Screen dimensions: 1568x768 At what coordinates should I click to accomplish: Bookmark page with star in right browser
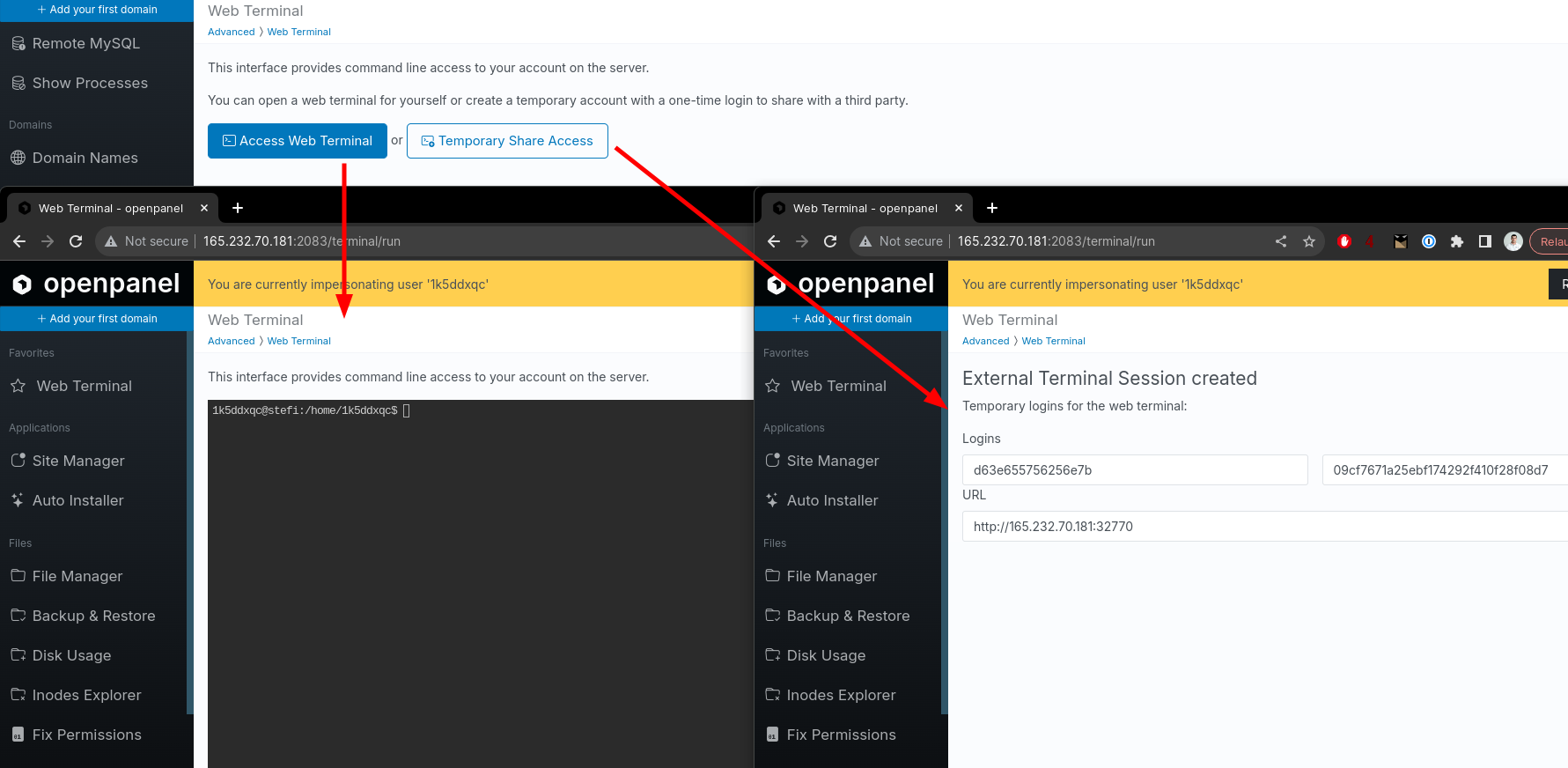[x=1309, y=241]
